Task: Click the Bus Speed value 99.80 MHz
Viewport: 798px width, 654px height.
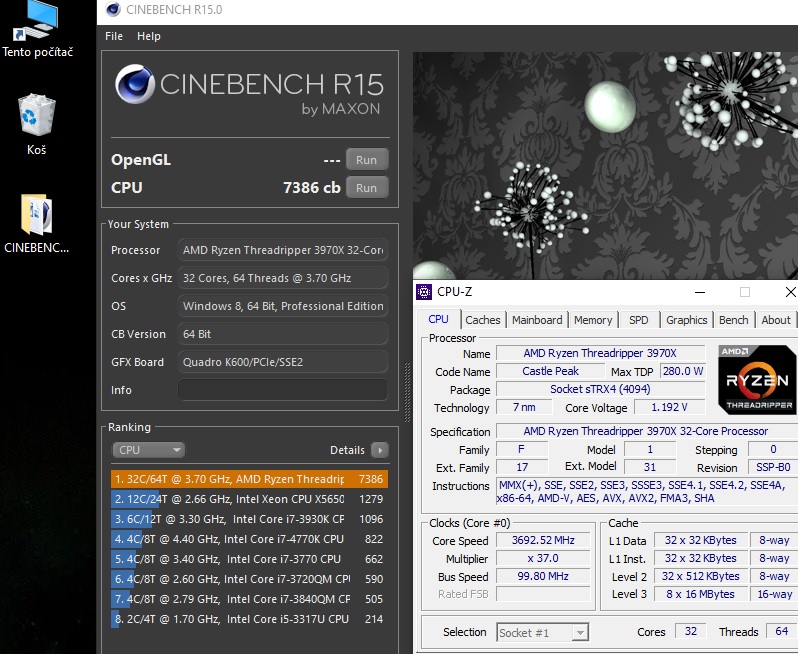Action: [x=543, y=576]
